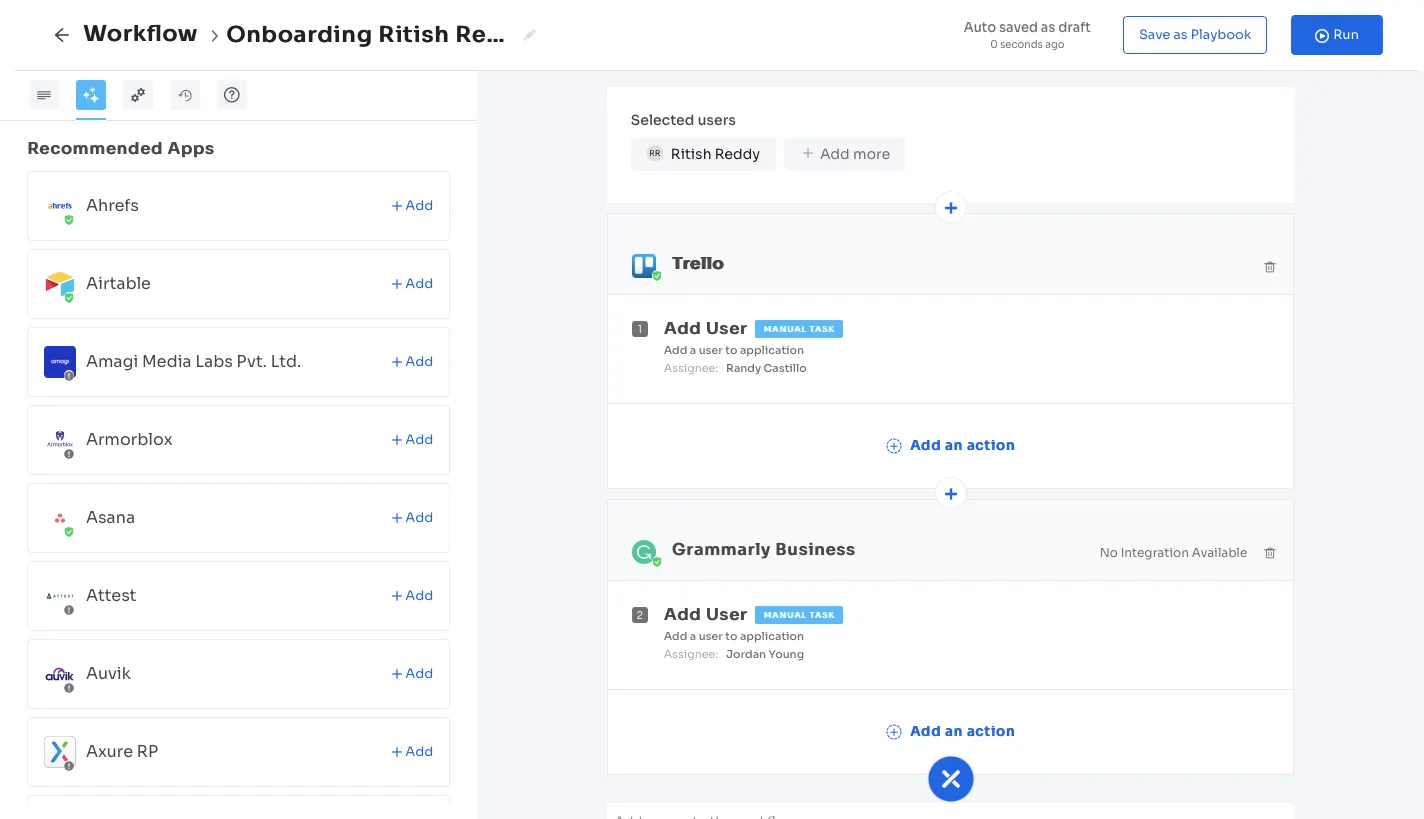
Task: Add an action under Grammarly Business
Action: pos(951,732)
